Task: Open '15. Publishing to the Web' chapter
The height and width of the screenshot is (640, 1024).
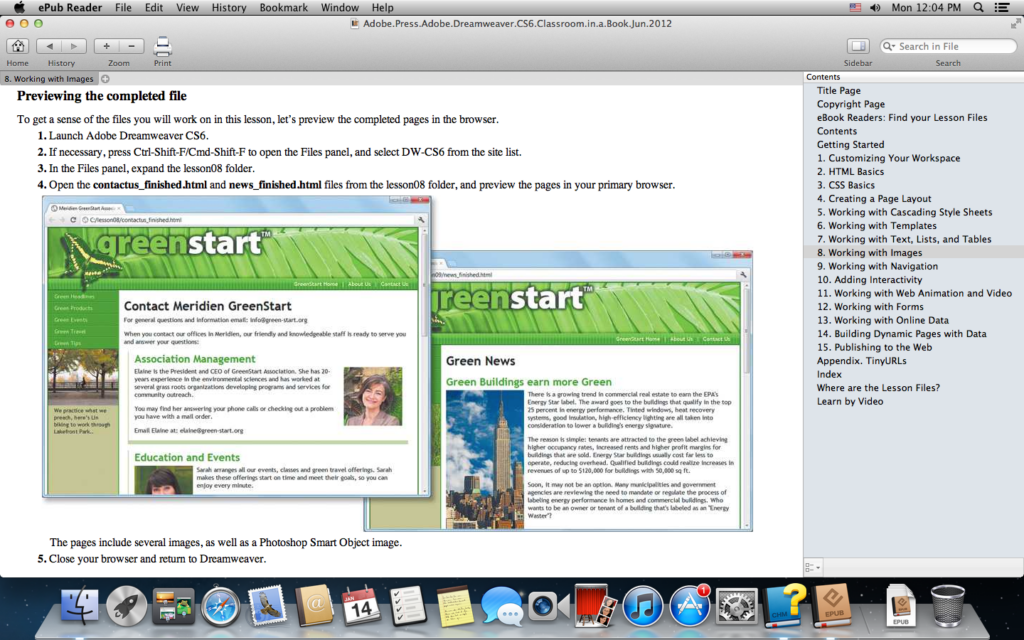Action: click(x=874, y=347)
